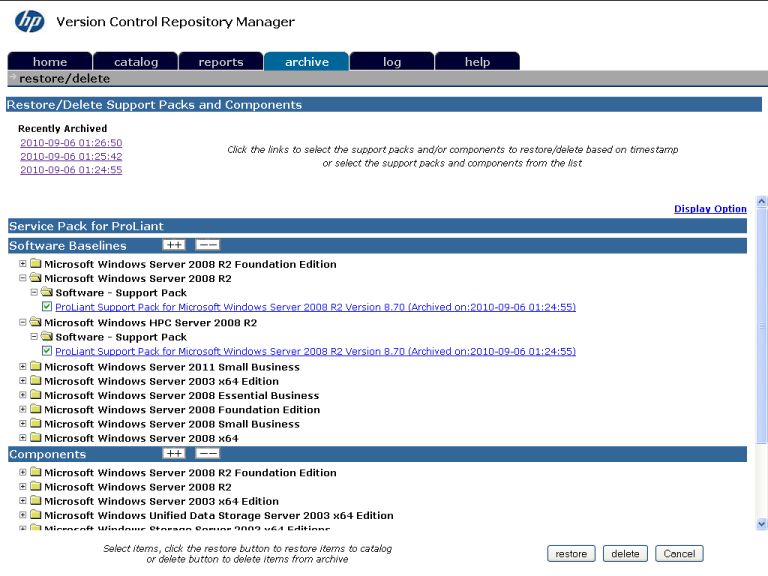Open the Display Option link

point(710,209)
